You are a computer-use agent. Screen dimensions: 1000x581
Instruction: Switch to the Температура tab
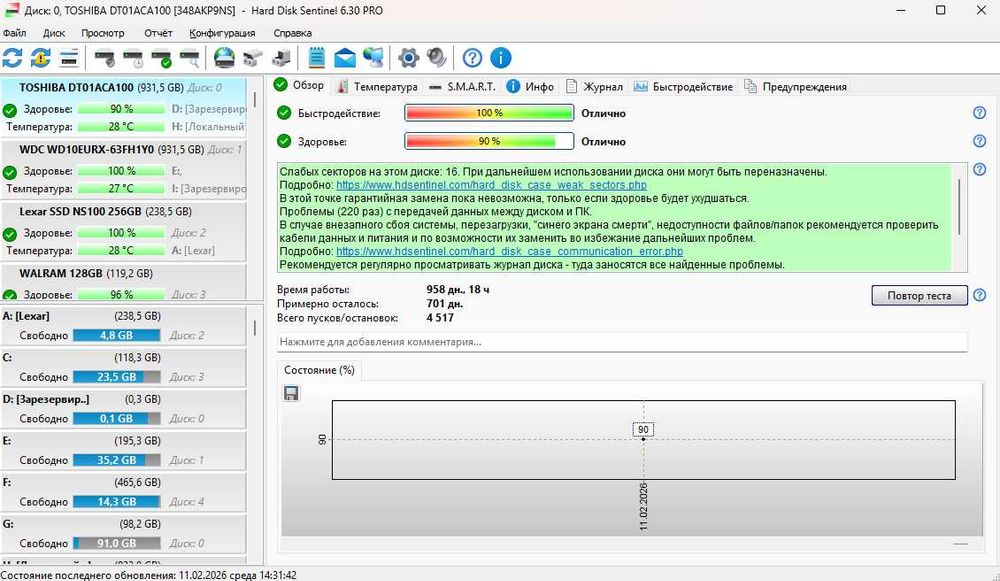377,87
